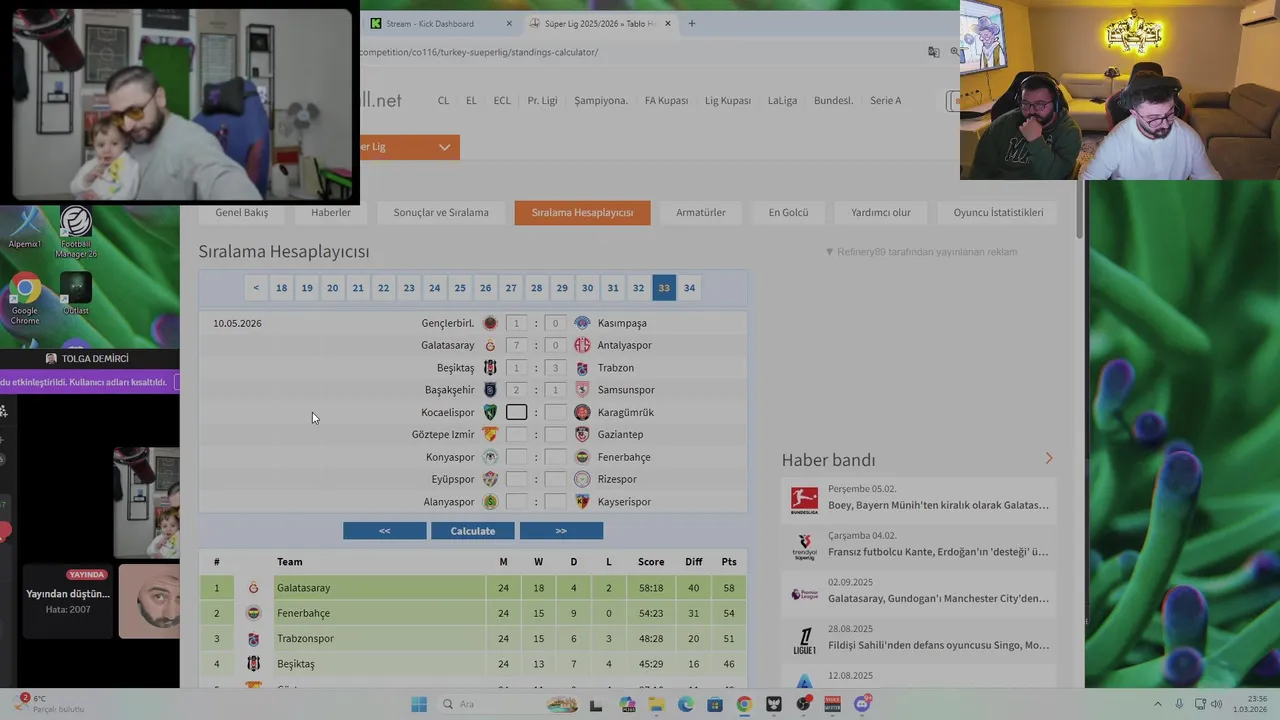Image resolution: width=1280 pixels, height=720 pixels.
Task: Go to previous round with << button
Action: tap(385, 531)
